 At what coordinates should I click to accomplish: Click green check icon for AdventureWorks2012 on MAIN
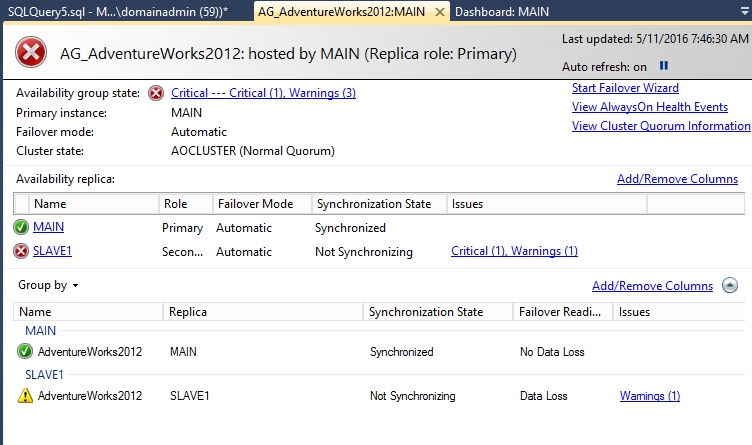click(25, 351)
